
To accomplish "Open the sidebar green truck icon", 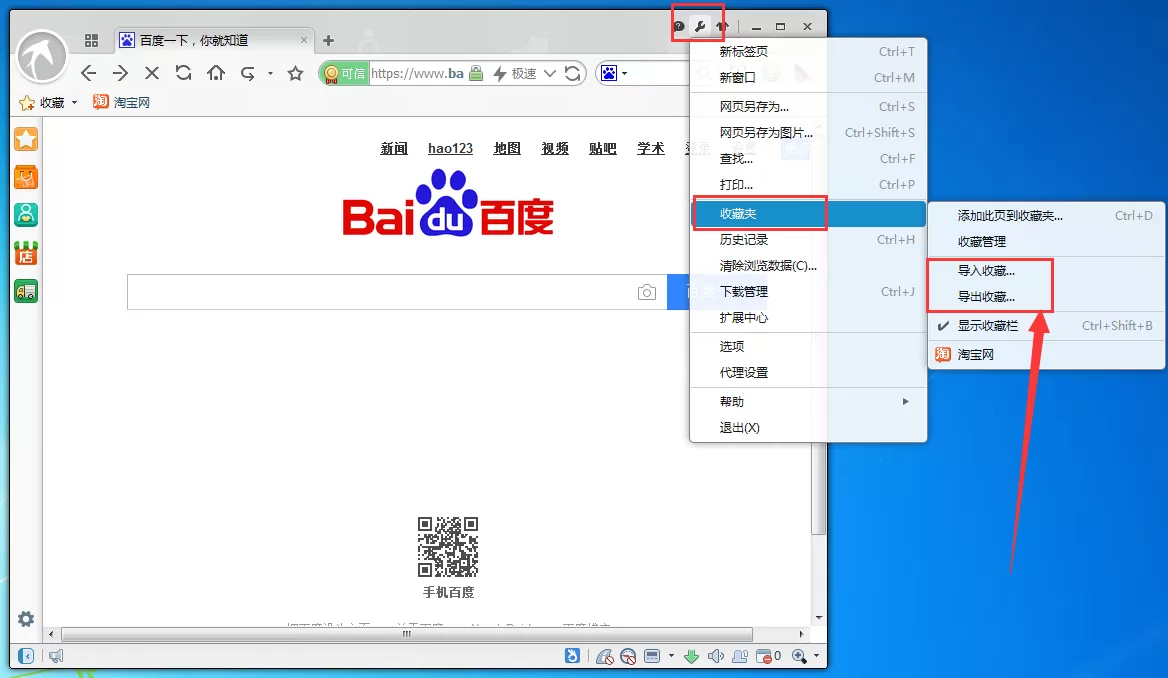I will (x=26, y=291).
